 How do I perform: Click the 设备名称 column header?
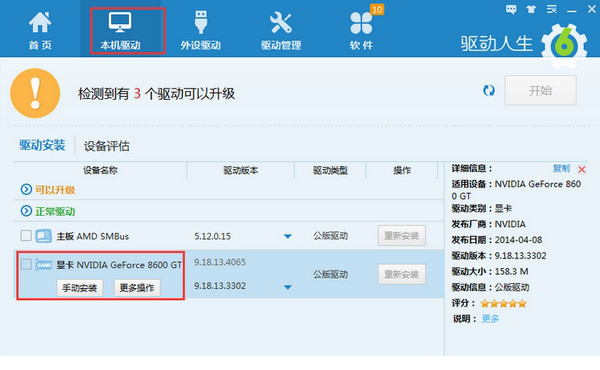100,170
